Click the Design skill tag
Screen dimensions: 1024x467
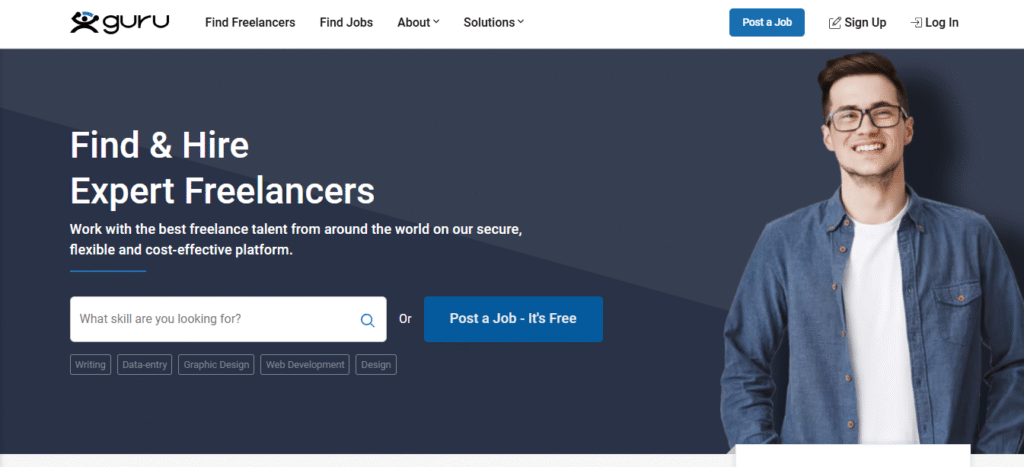point(376,365)
